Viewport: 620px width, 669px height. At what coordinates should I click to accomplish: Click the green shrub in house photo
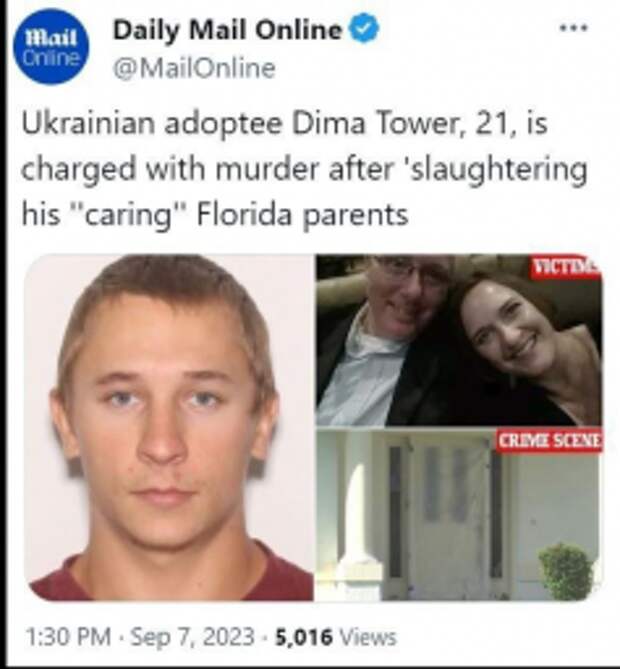point(567,572)
